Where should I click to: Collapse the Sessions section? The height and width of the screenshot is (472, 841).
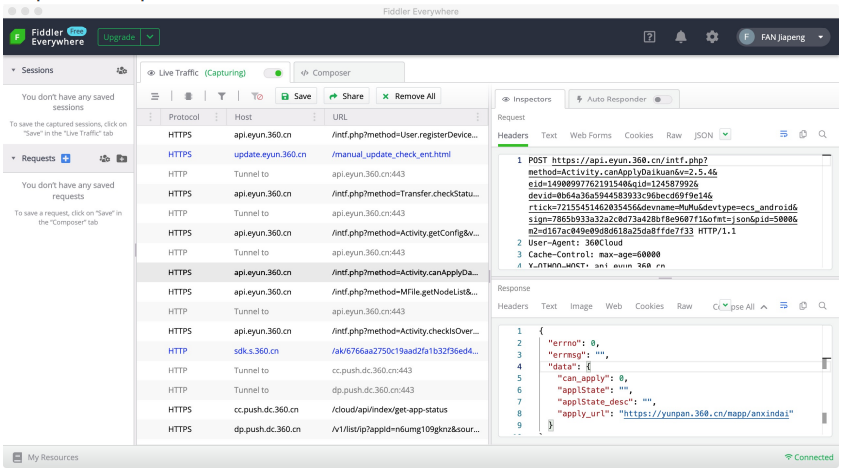[11, 72]
